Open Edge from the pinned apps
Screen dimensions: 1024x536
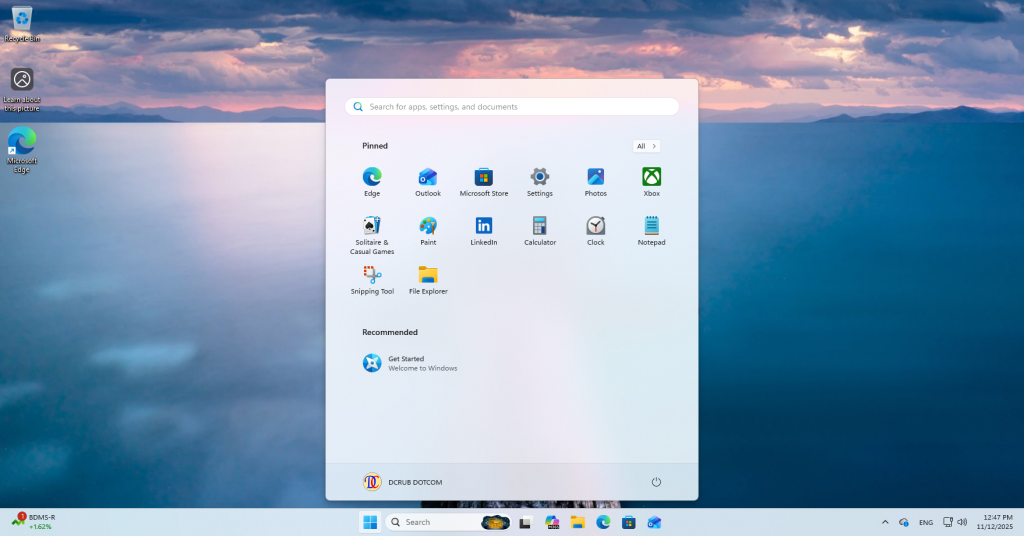[x=372, y=182]
